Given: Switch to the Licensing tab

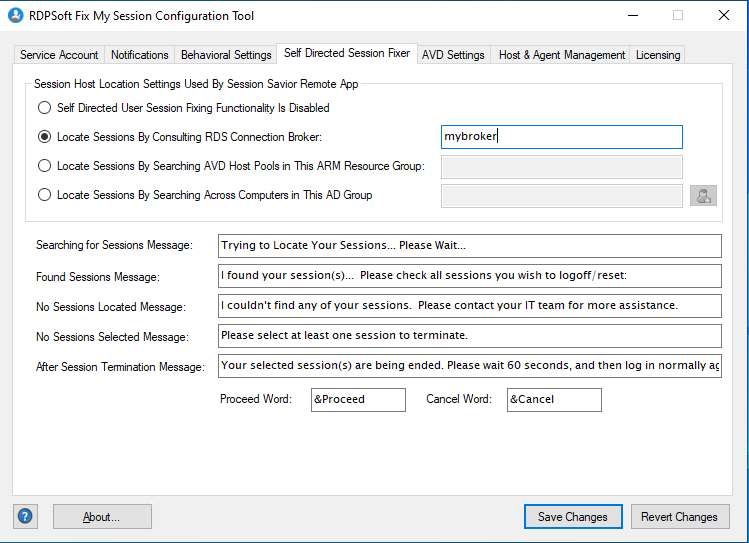Looking at the screenshot, I should pyautogui.click(x=658, y=55).
